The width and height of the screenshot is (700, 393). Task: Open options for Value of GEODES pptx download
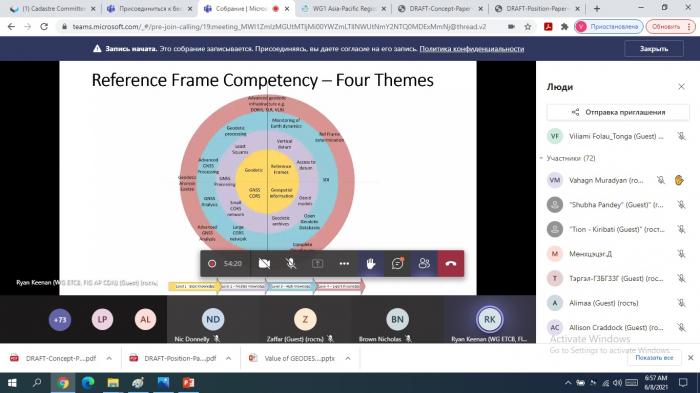(x=348, y=358)
